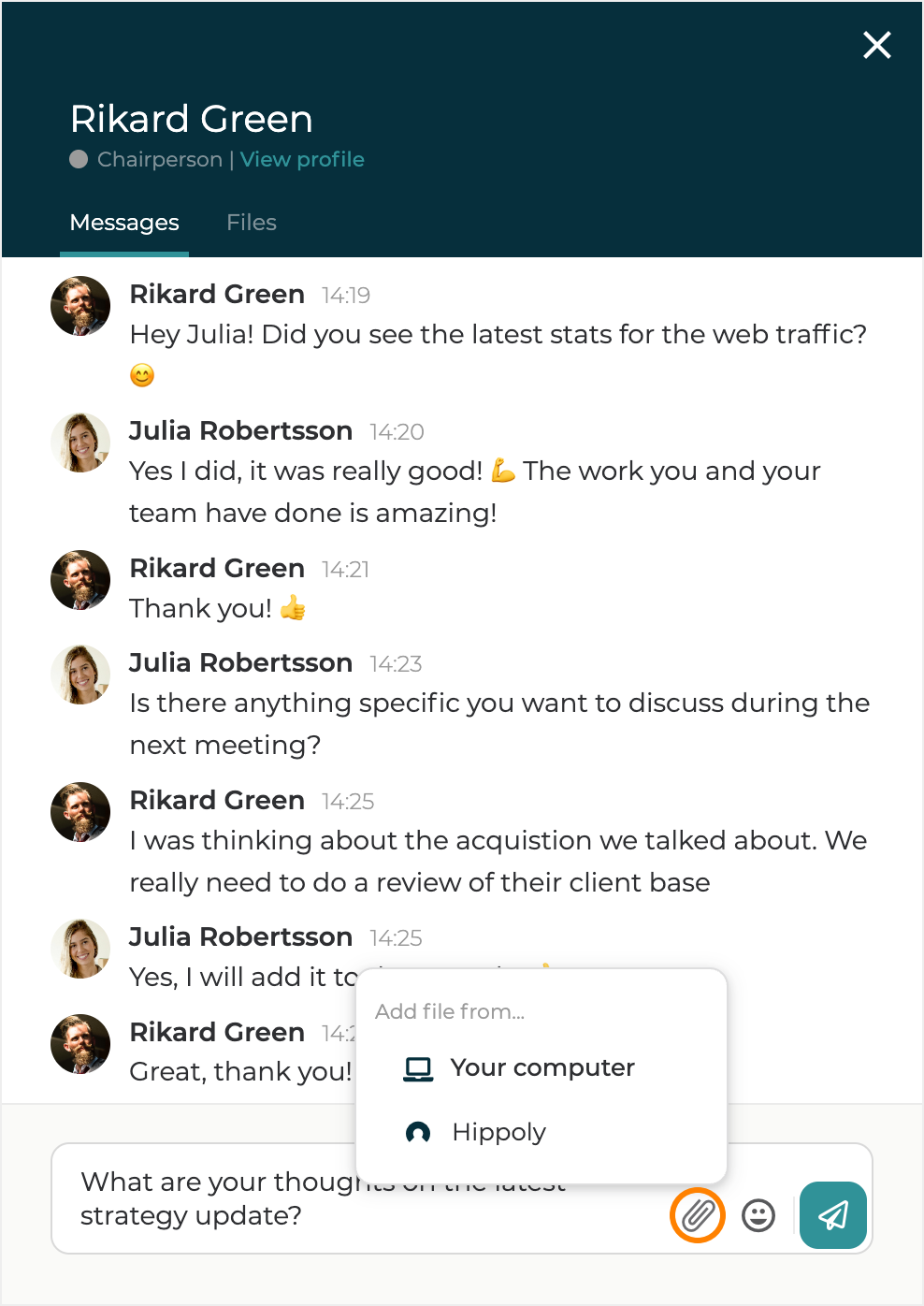Image resolution: width=924 pixels, height=1306 pixels.
Task: Open the emoji picker smiley icon
Action: (758, 1215)
